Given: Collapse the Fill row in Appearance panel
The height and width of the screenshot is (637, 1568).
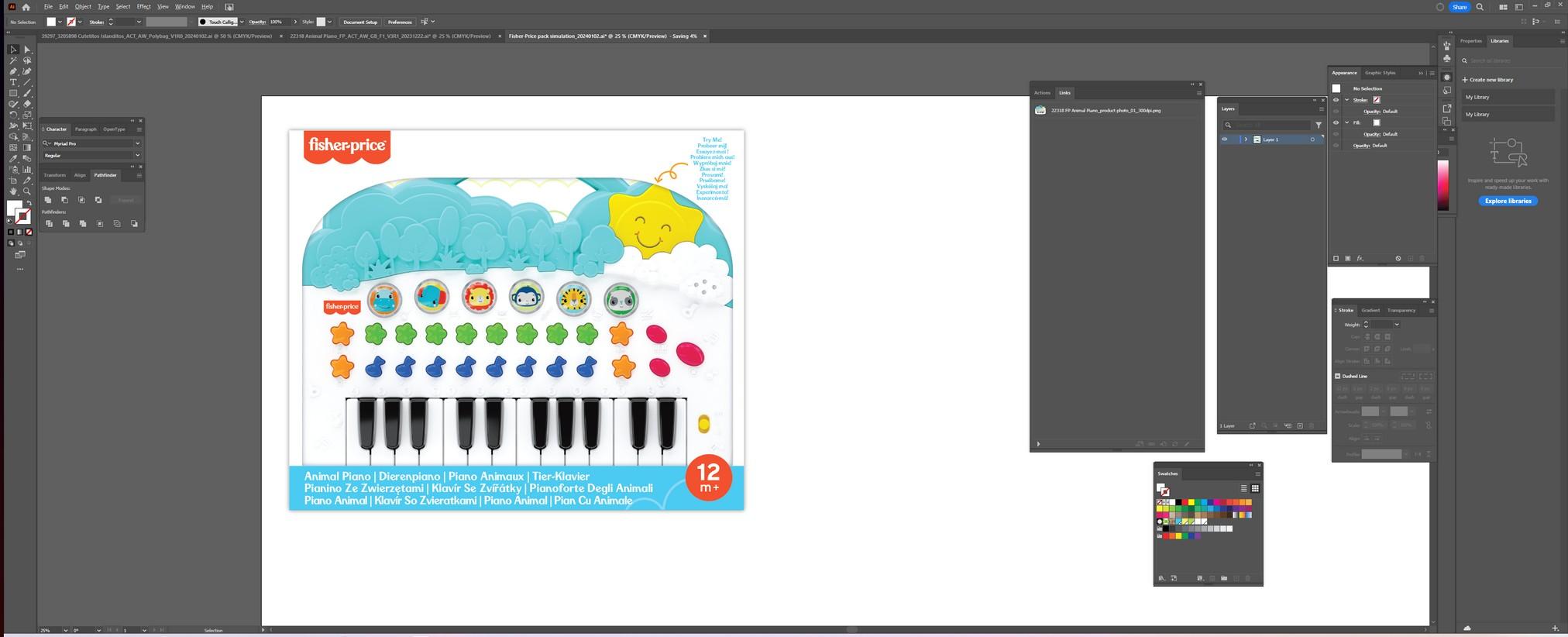Looking at the screenshot, I should tap(1346, 122).
